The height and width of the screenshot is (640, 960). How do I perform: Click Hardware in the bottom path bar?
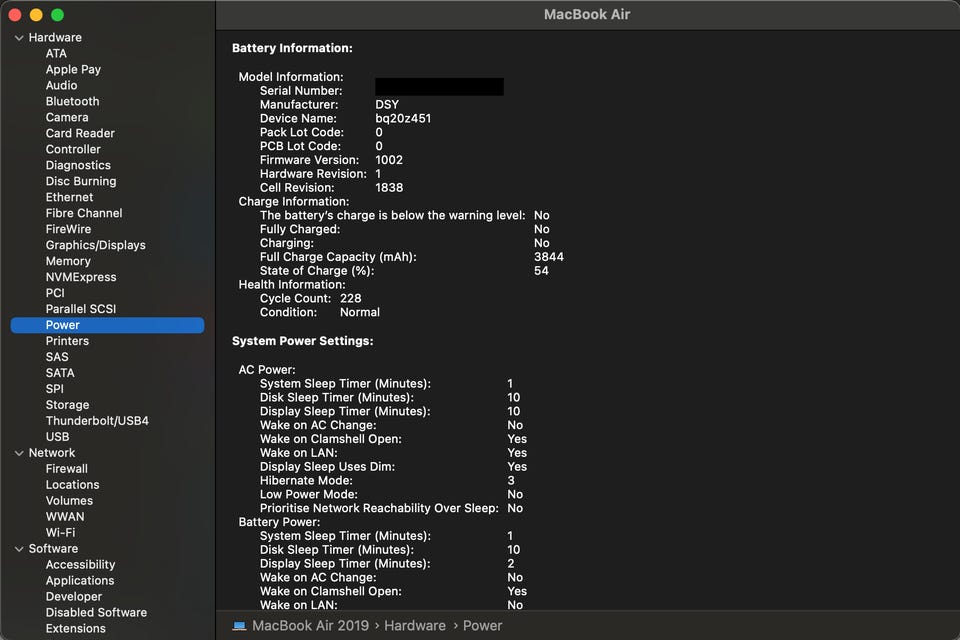(x=415, y=626)
